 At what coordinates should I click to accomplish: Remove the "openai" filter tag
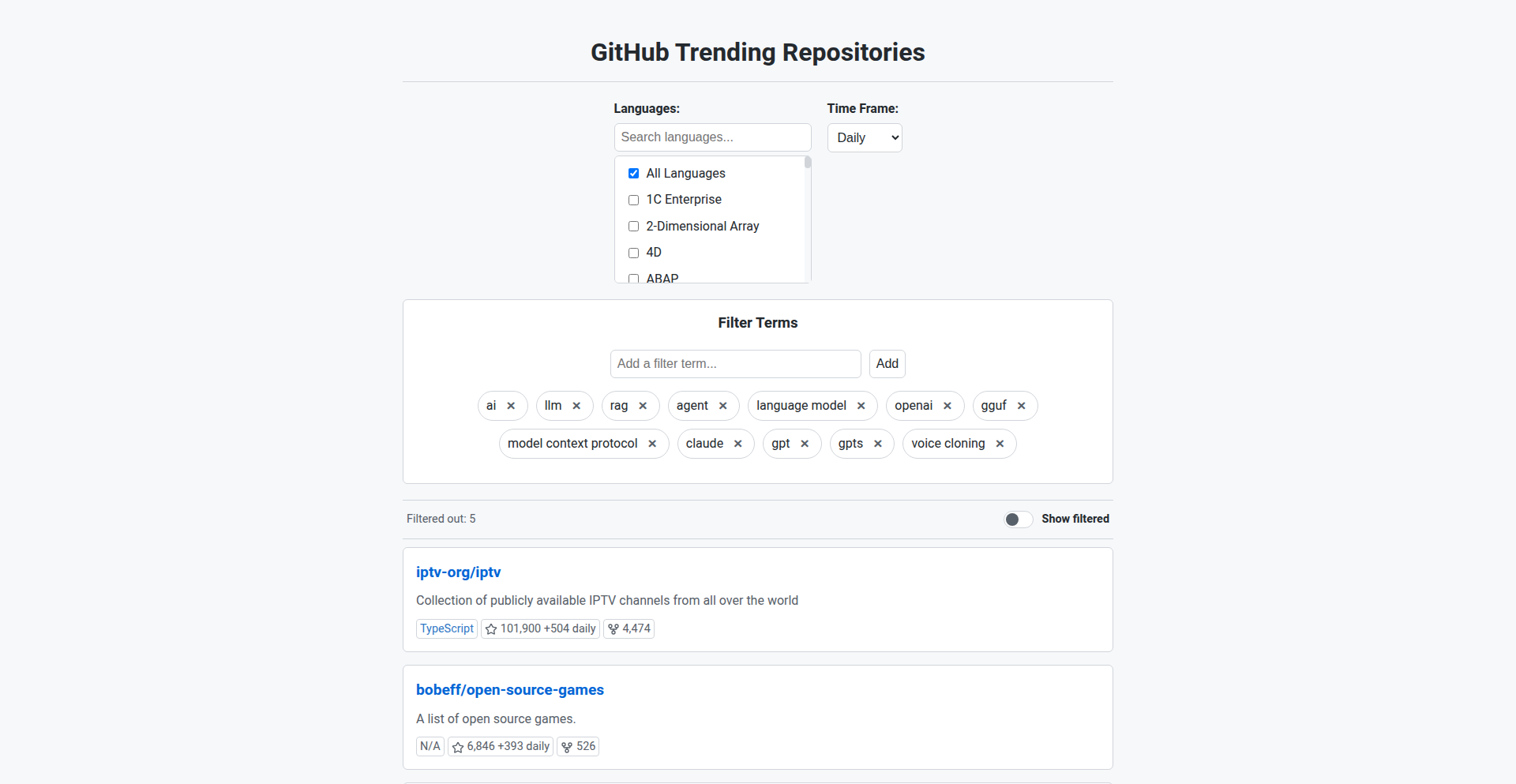[947, 405]
